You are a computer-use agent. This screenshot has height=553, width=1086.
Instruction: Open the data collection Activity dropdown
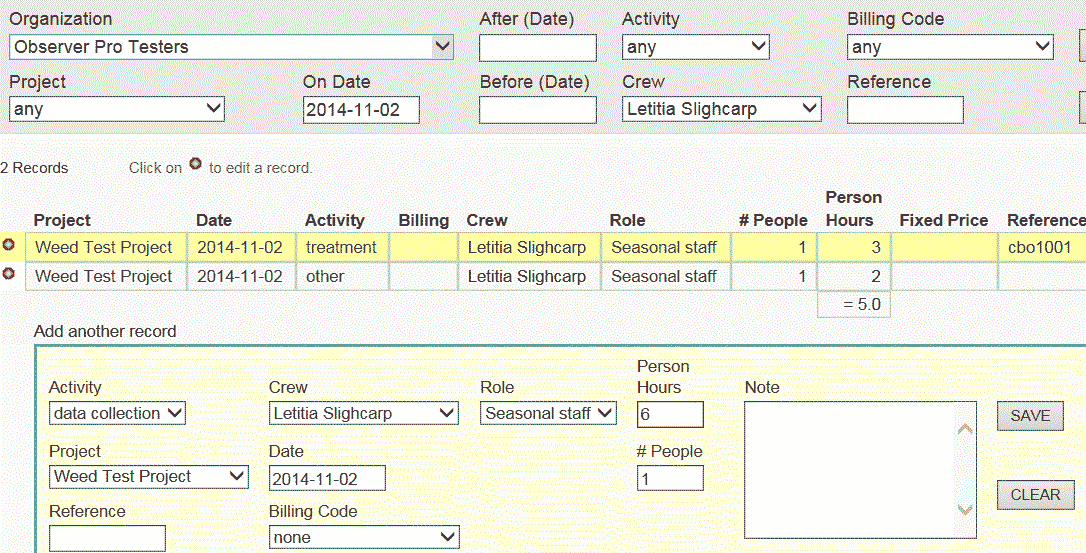point(117,413)
